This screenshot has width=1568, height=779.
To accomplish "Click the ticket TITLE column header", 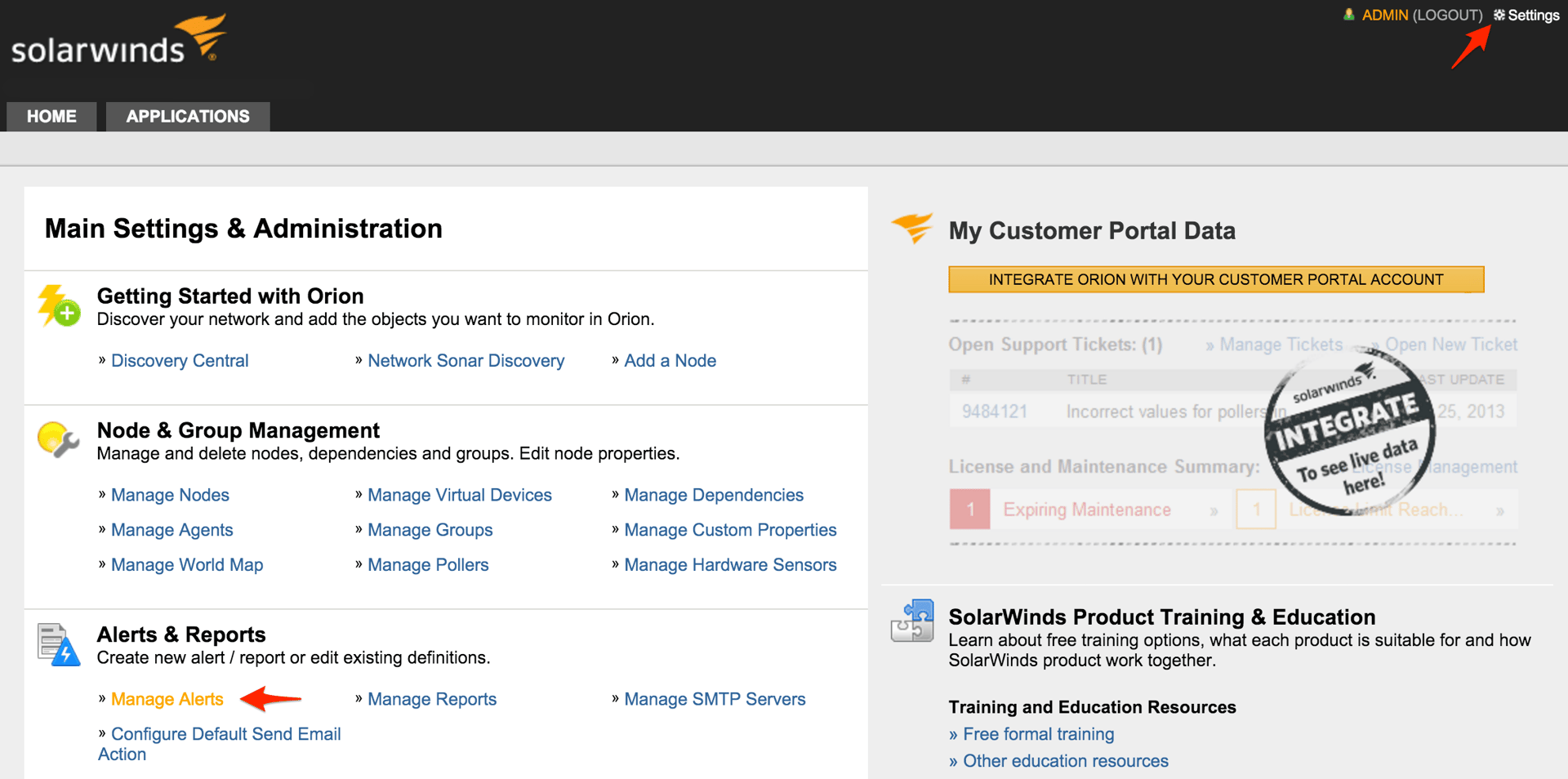I will tap(1086, 380).
